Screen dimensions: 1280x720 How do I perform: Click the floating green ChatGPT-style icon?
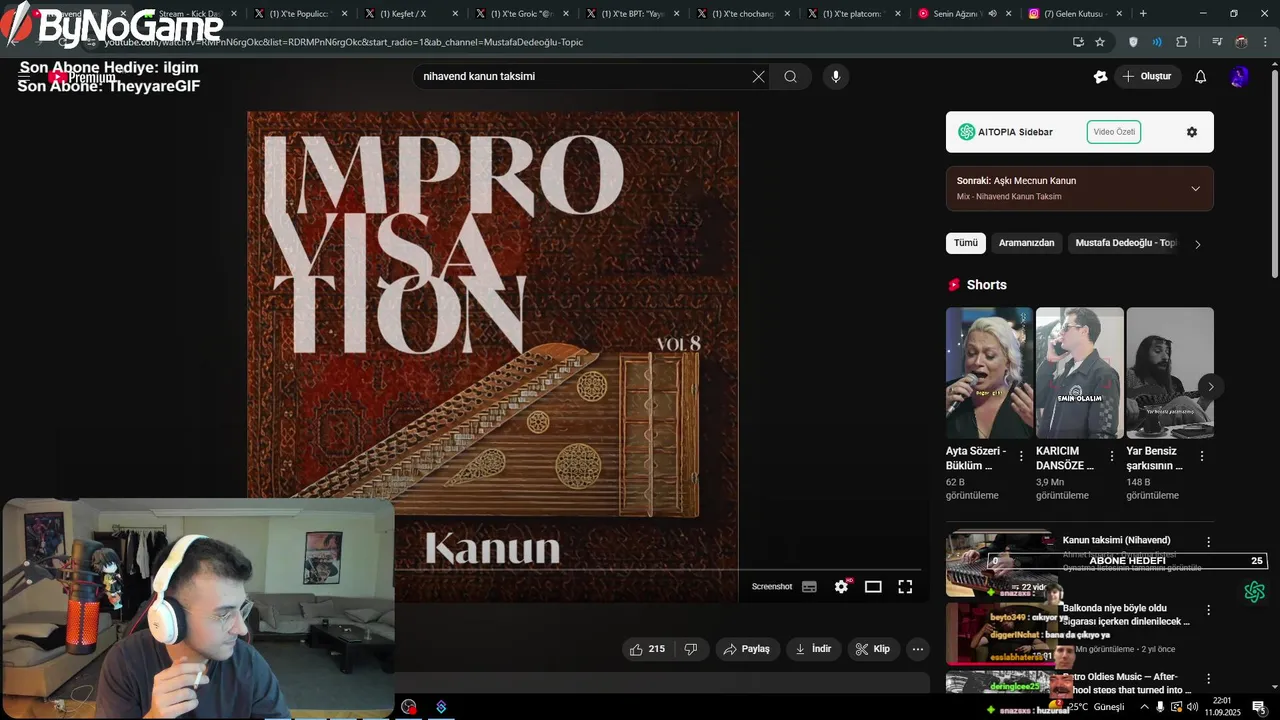pyautogui.click(x=1255, y=592)
